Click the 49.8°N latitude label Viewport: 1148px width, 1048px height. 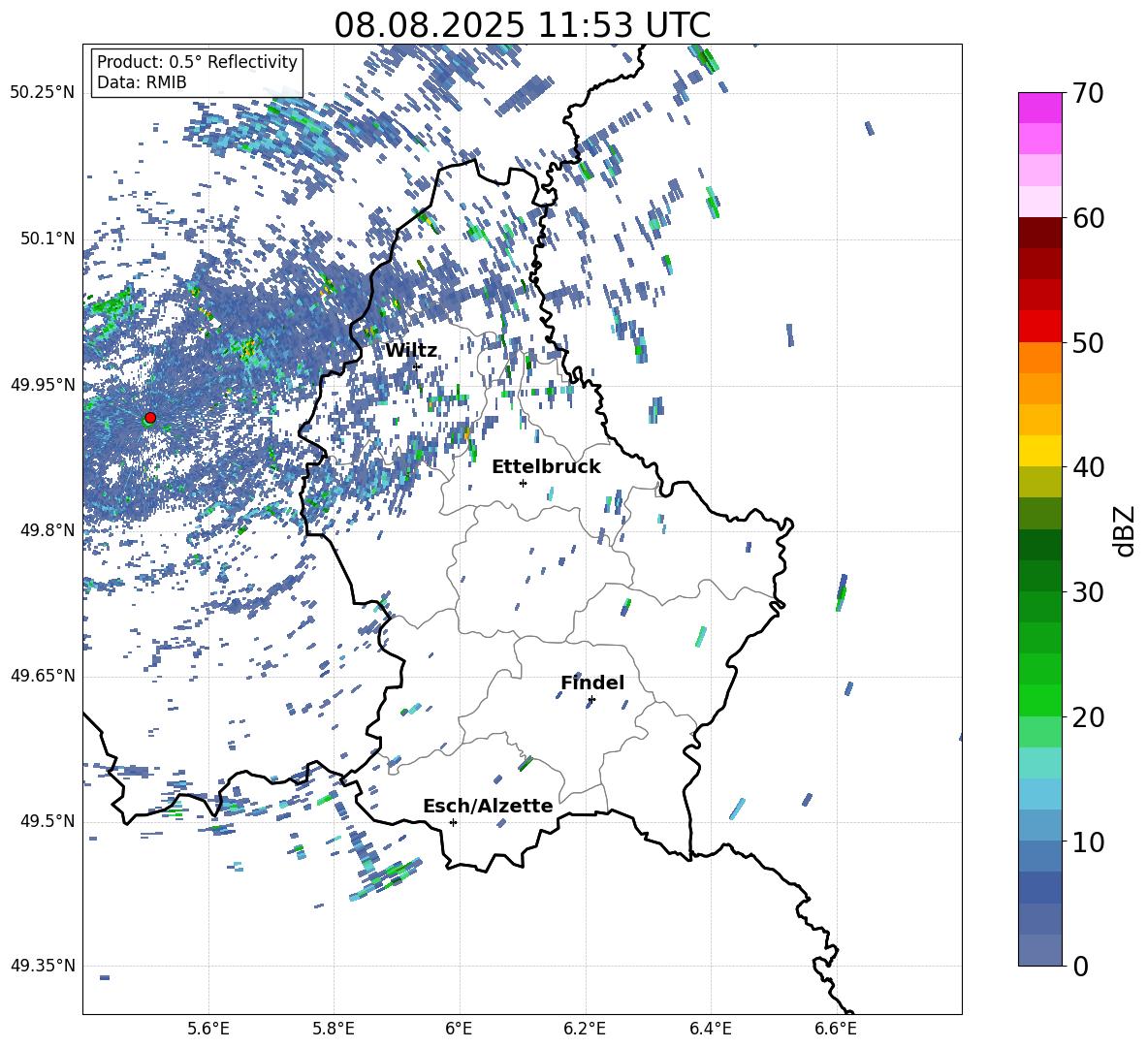click(x=48, y=530)
